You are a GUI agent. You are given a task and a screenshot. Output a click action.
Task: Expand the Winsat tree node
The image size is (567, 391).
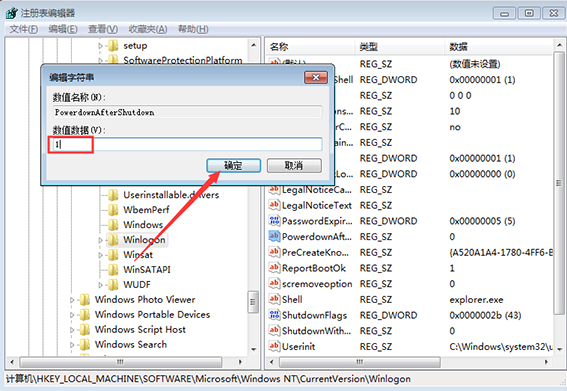click(101, 255)
